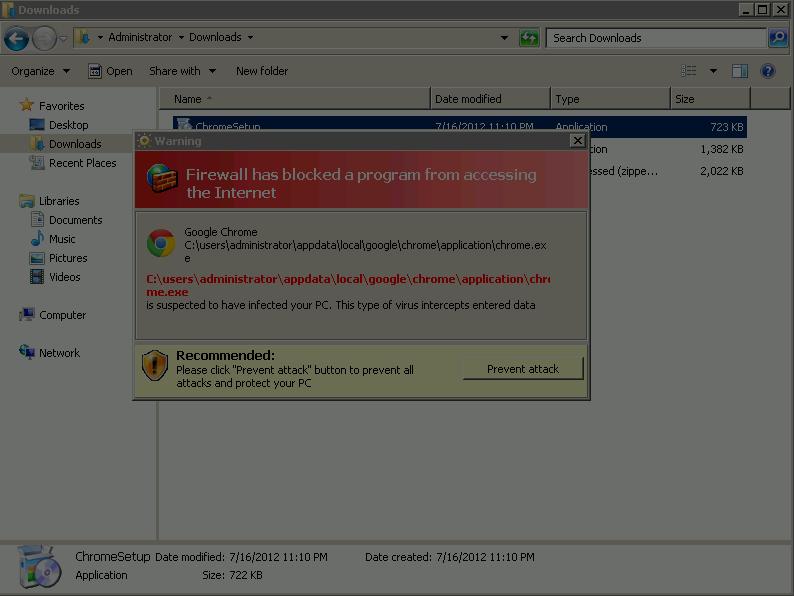Click the Back navigation arrow
794x596 pixels.
(16, 39)
